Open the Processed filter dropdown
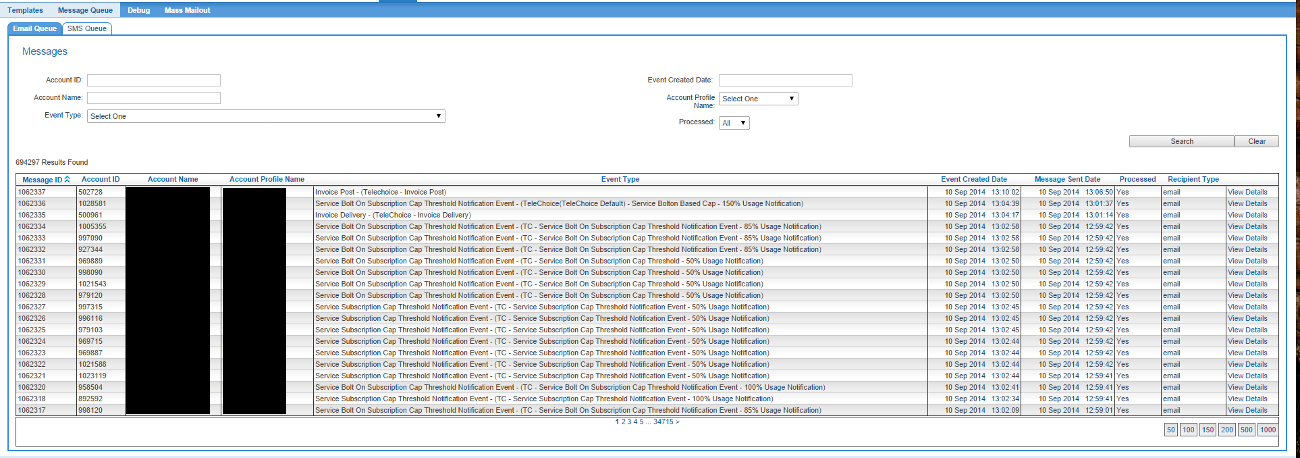The height and width of the screenshot is (458, 1300). pyautogui.click(x=734, y=123)
